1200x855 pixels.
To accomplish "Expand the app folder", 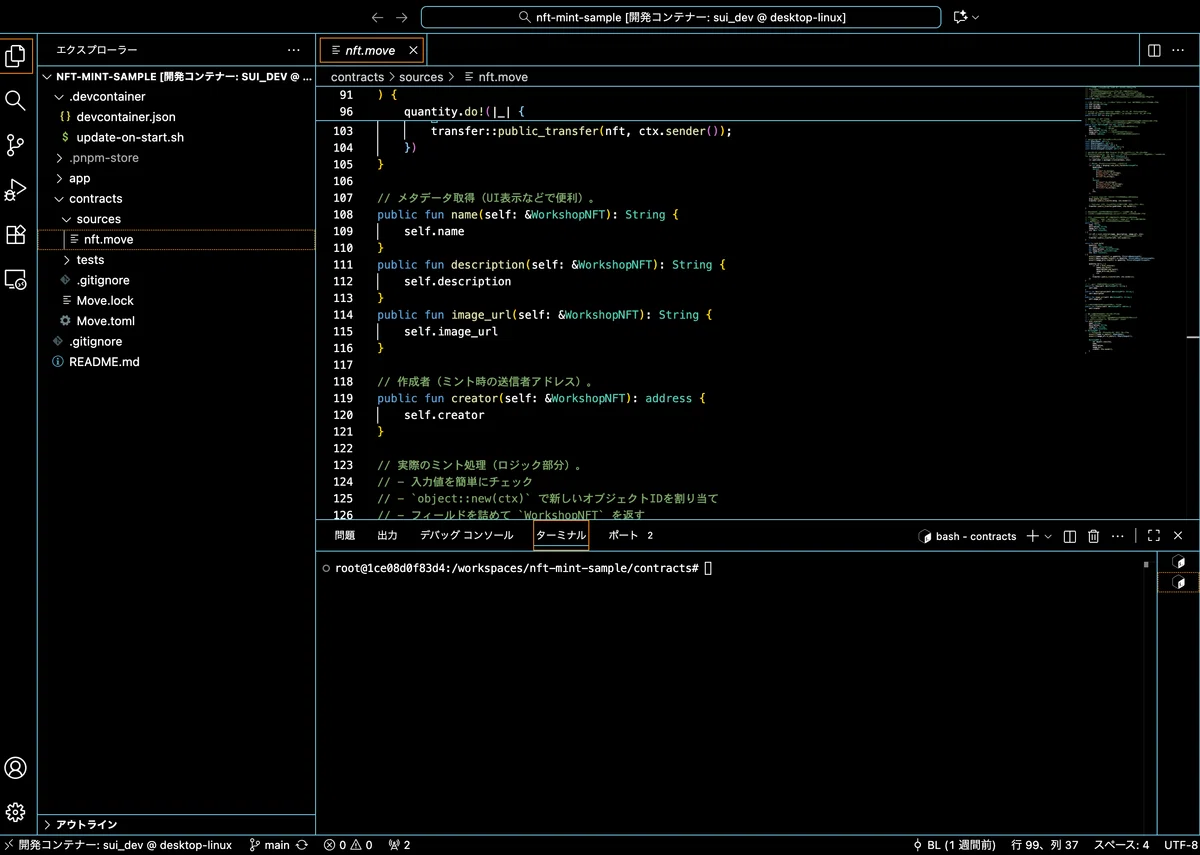I will pos(176,178).
